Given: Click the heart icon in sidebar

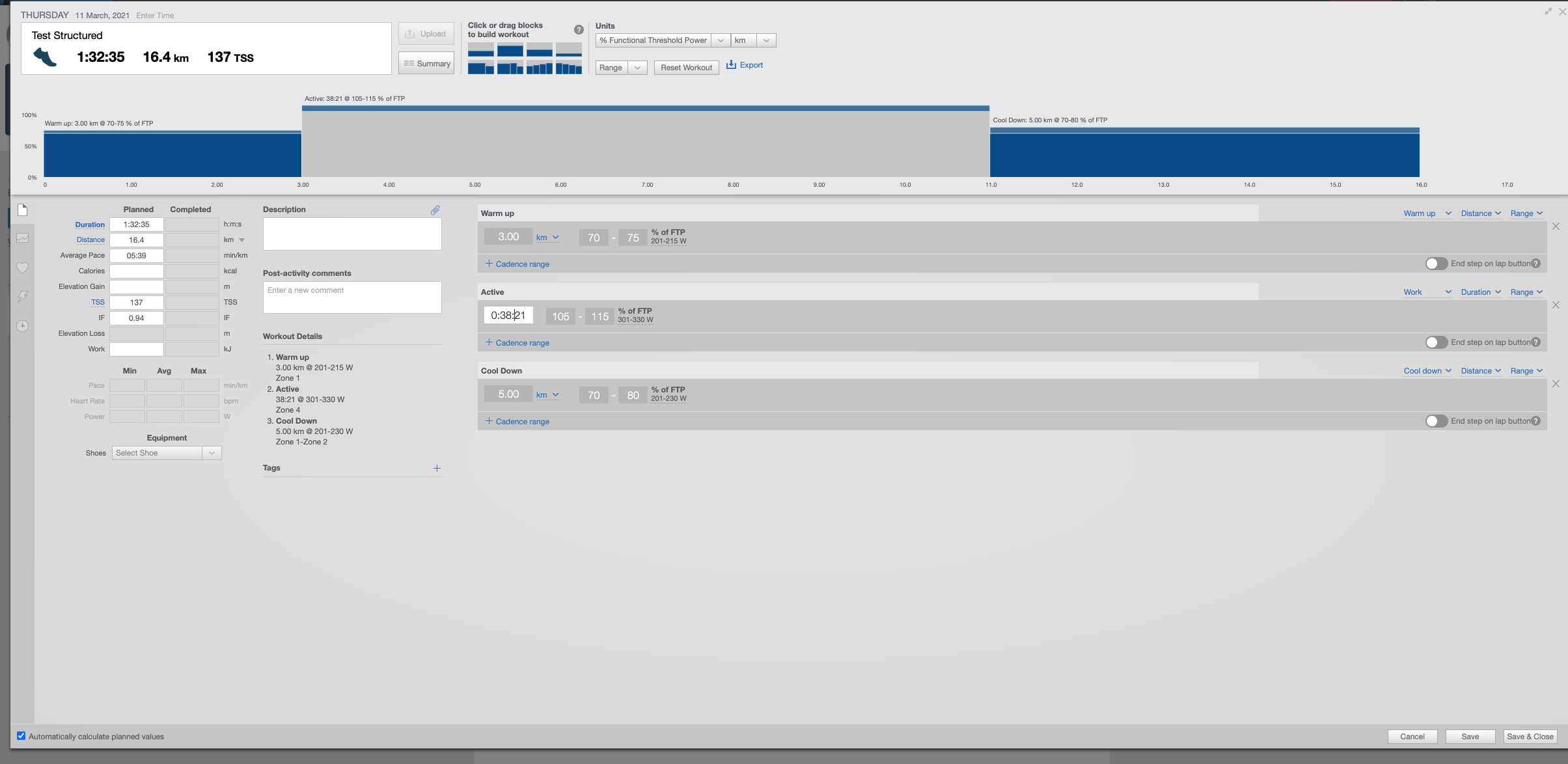Looking at the screenshot, I should pyautogui.click(x=22, y=267).
